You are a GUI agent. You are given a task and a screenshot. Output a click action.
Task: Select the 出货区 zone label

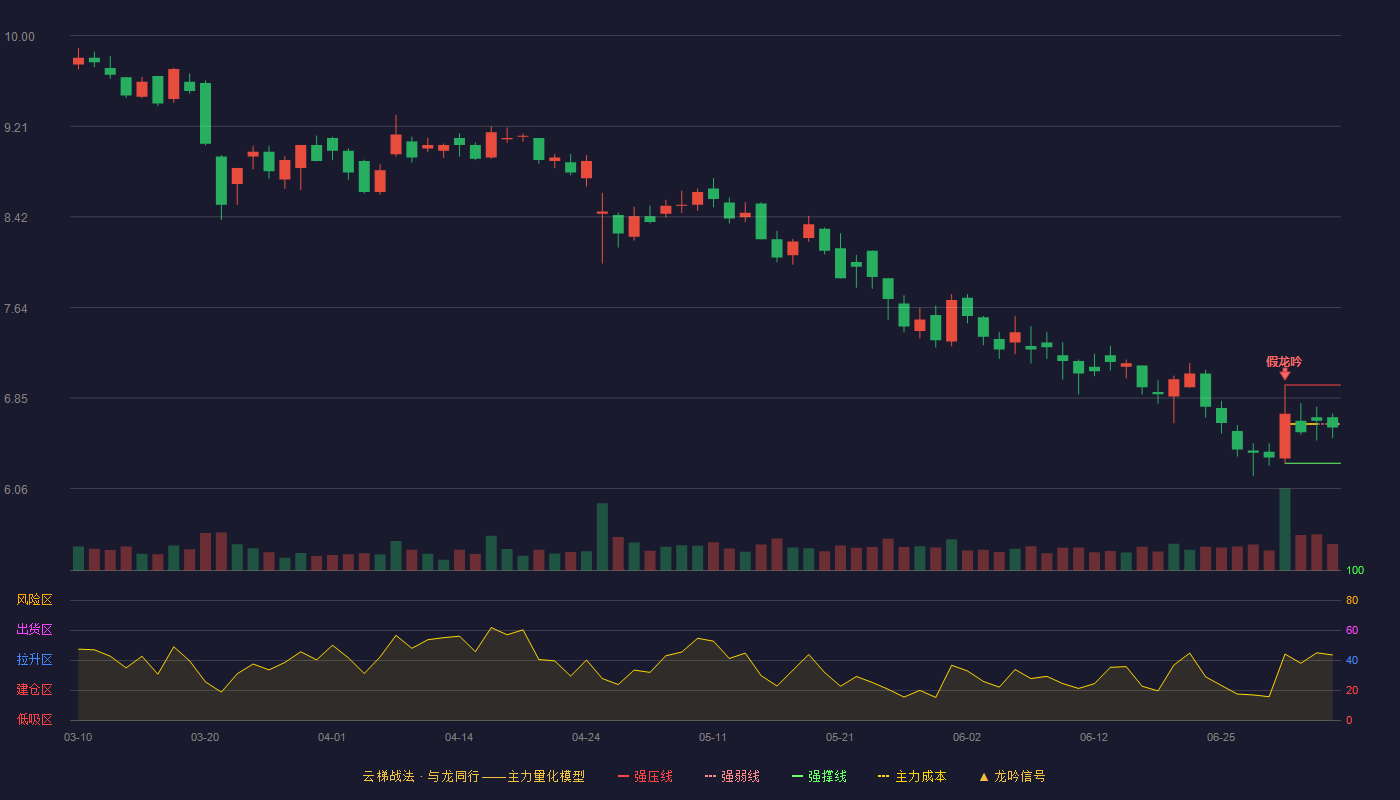click(x=34, y=630)
